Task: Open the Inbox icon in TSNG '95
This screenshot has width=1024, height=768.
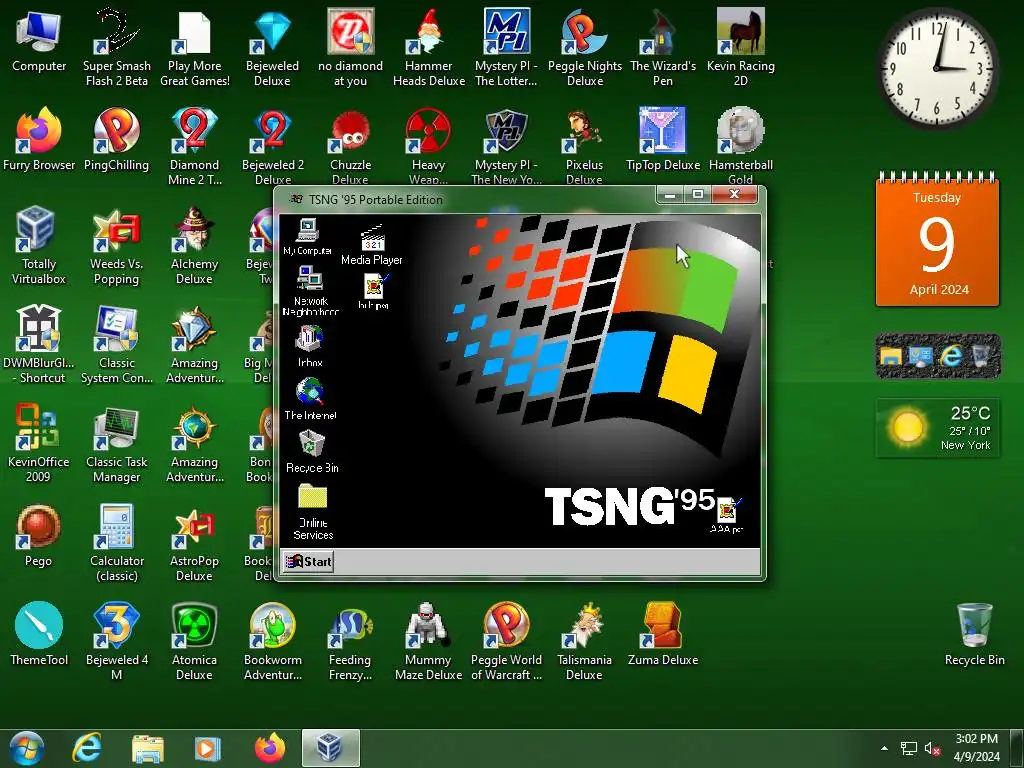Action: (x=310, y=346)
